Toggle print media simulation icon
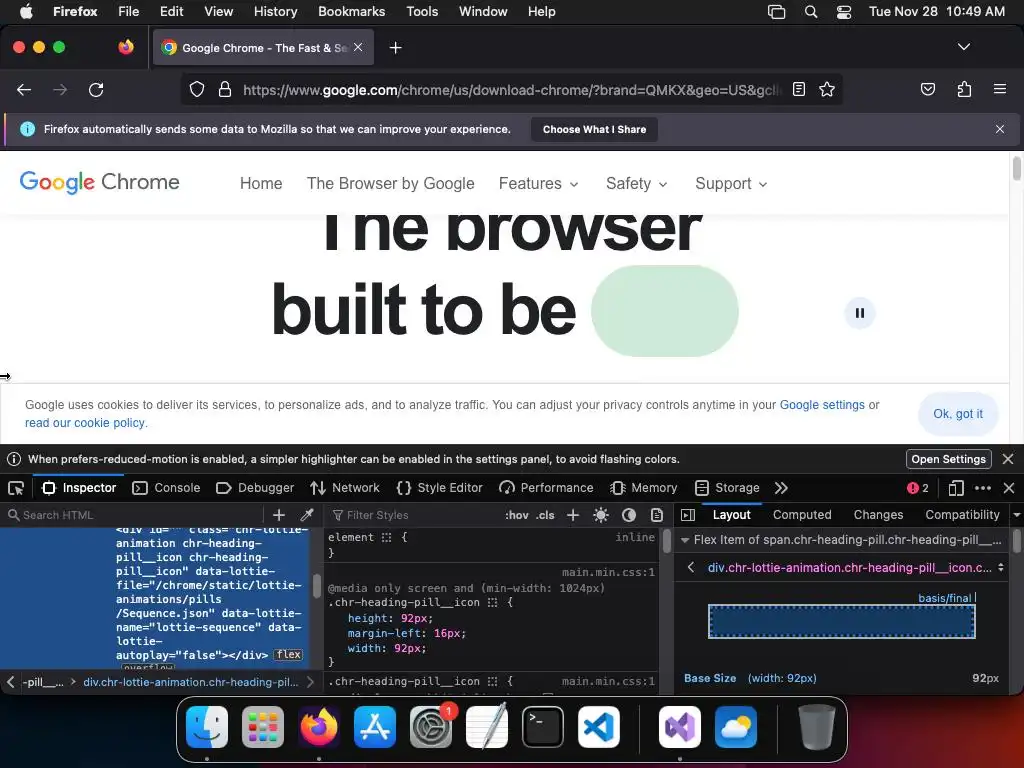 (x=656, y=515)
